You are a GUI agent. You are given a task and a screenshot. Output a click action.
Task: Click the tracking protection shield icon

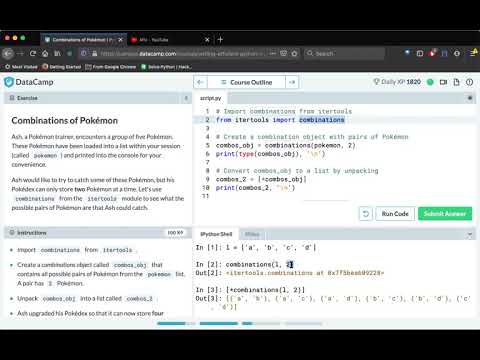coord(84,53)
